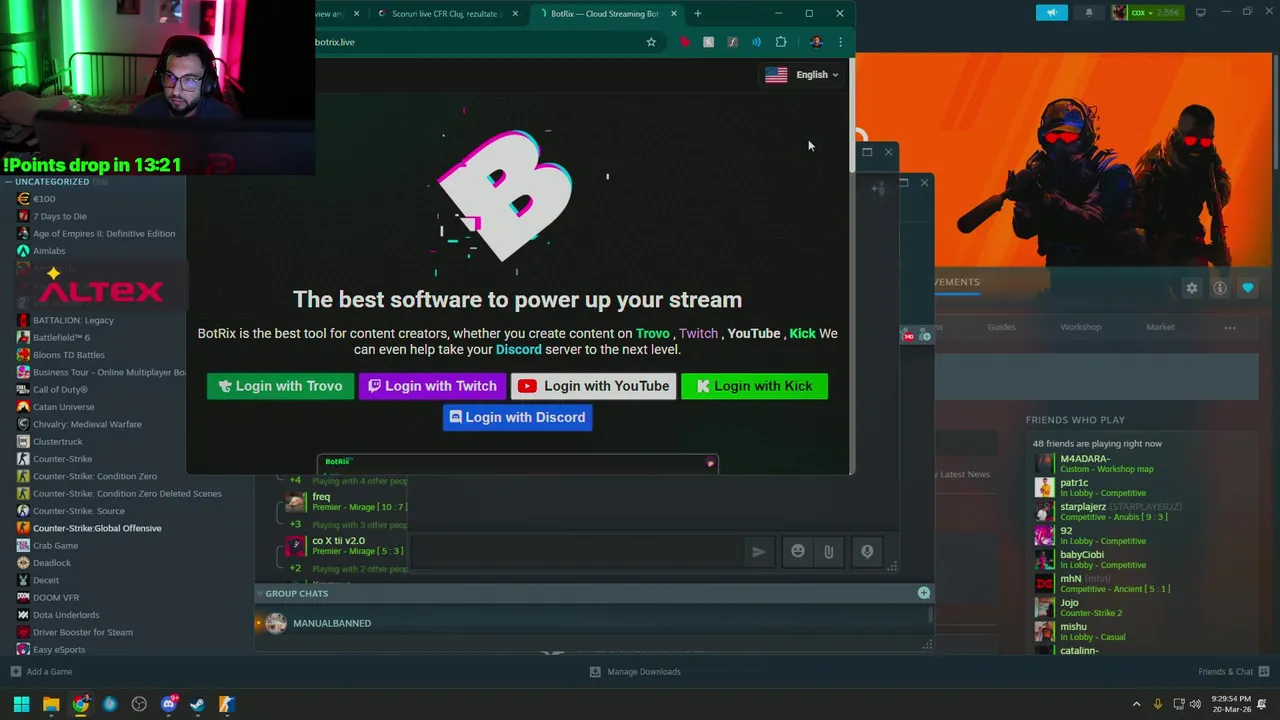Toggle favorite heart icon for the game
The width and height of the screenshot is (1280, 720).
(1248, 288)
